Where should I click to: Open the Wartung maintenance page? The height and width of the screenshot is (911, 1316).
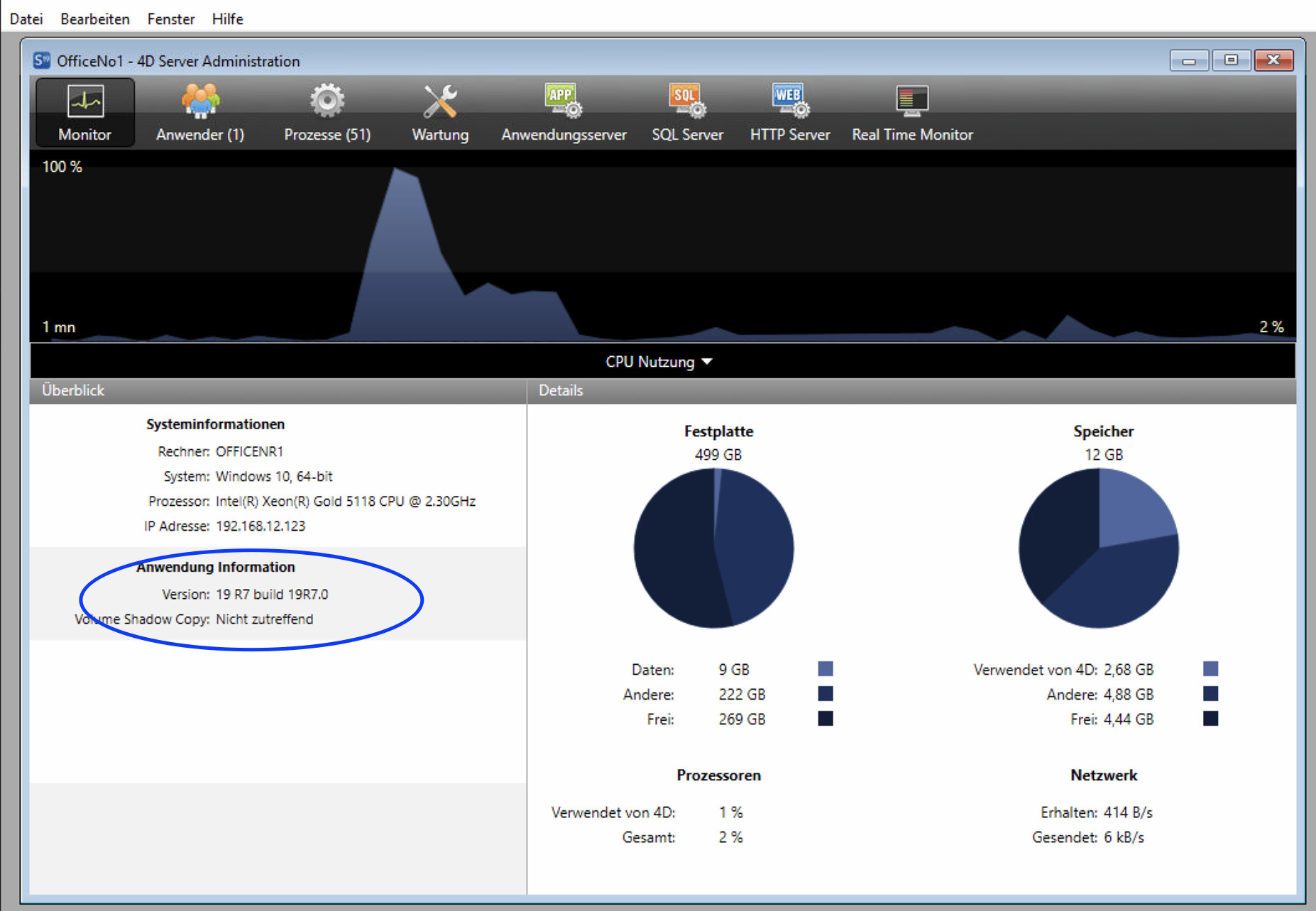tap(440, 113)
